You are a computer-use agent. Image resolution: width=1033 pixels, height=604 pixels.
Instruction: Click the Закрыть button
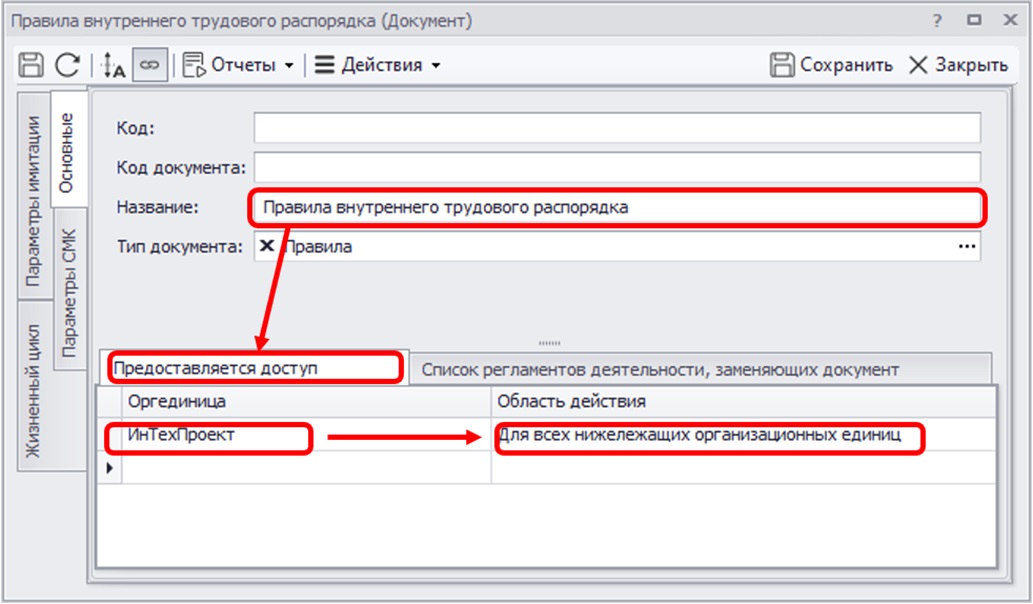(957, 66)
